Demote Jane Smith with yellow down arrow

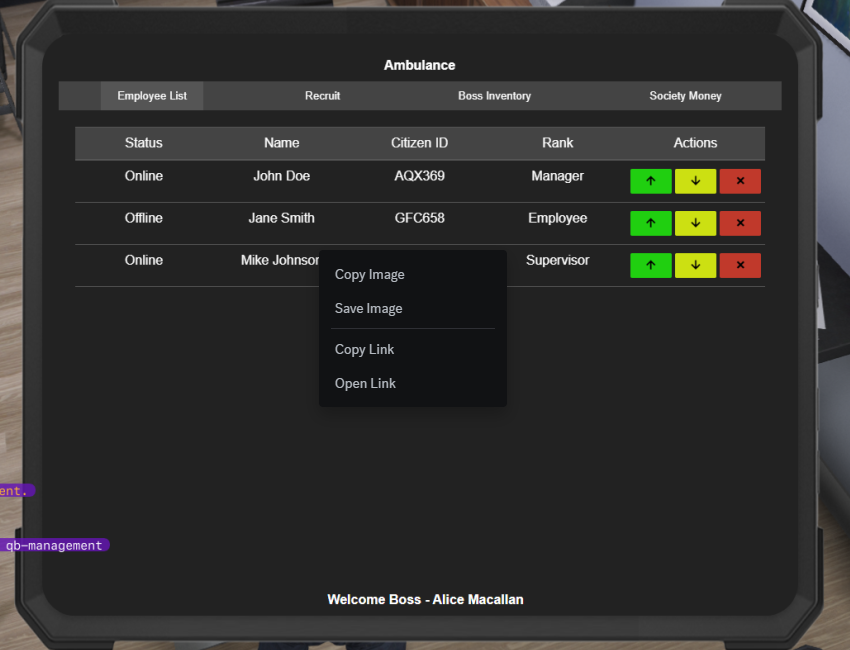tap(695, 223)
